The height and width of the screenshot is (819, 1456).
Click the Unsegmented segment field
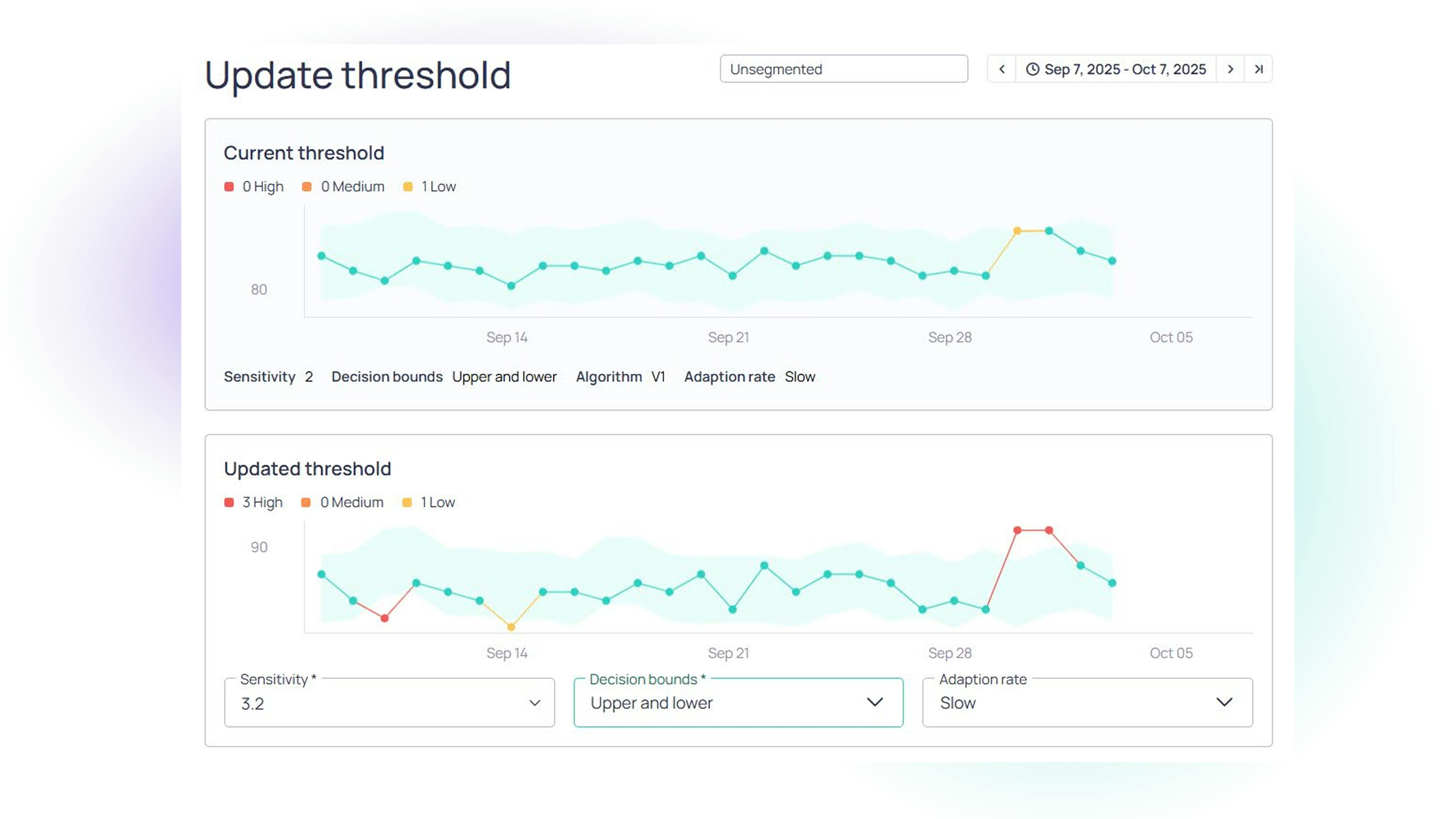coord(843,69)
